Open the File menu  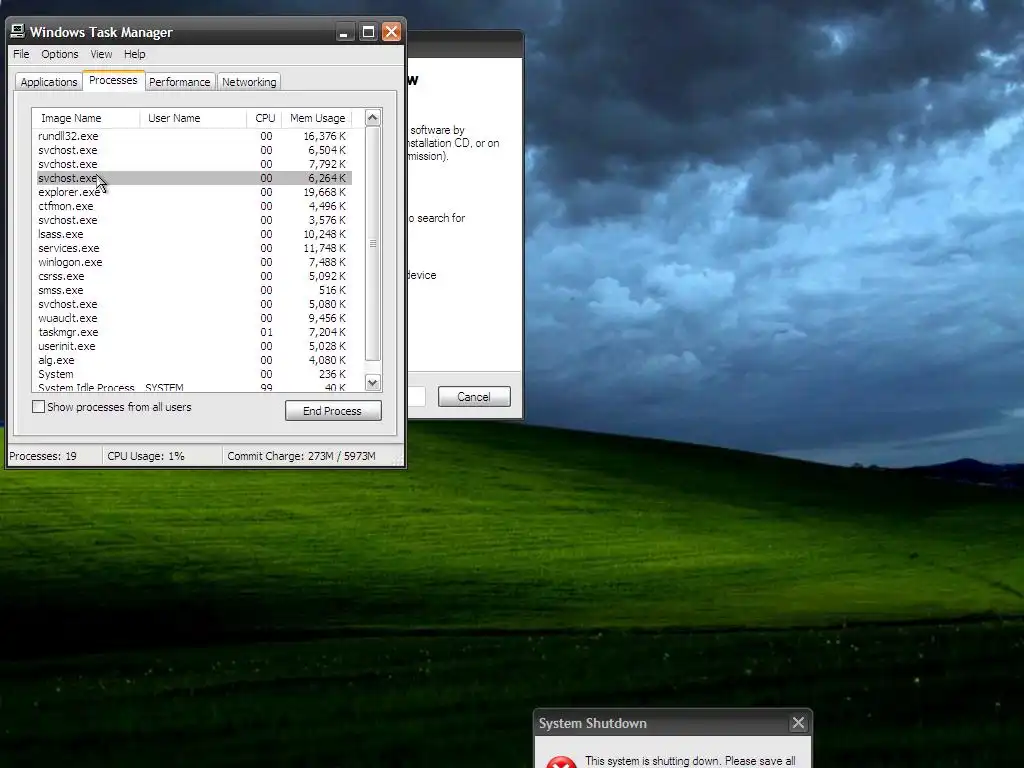(x=21, y=54)
